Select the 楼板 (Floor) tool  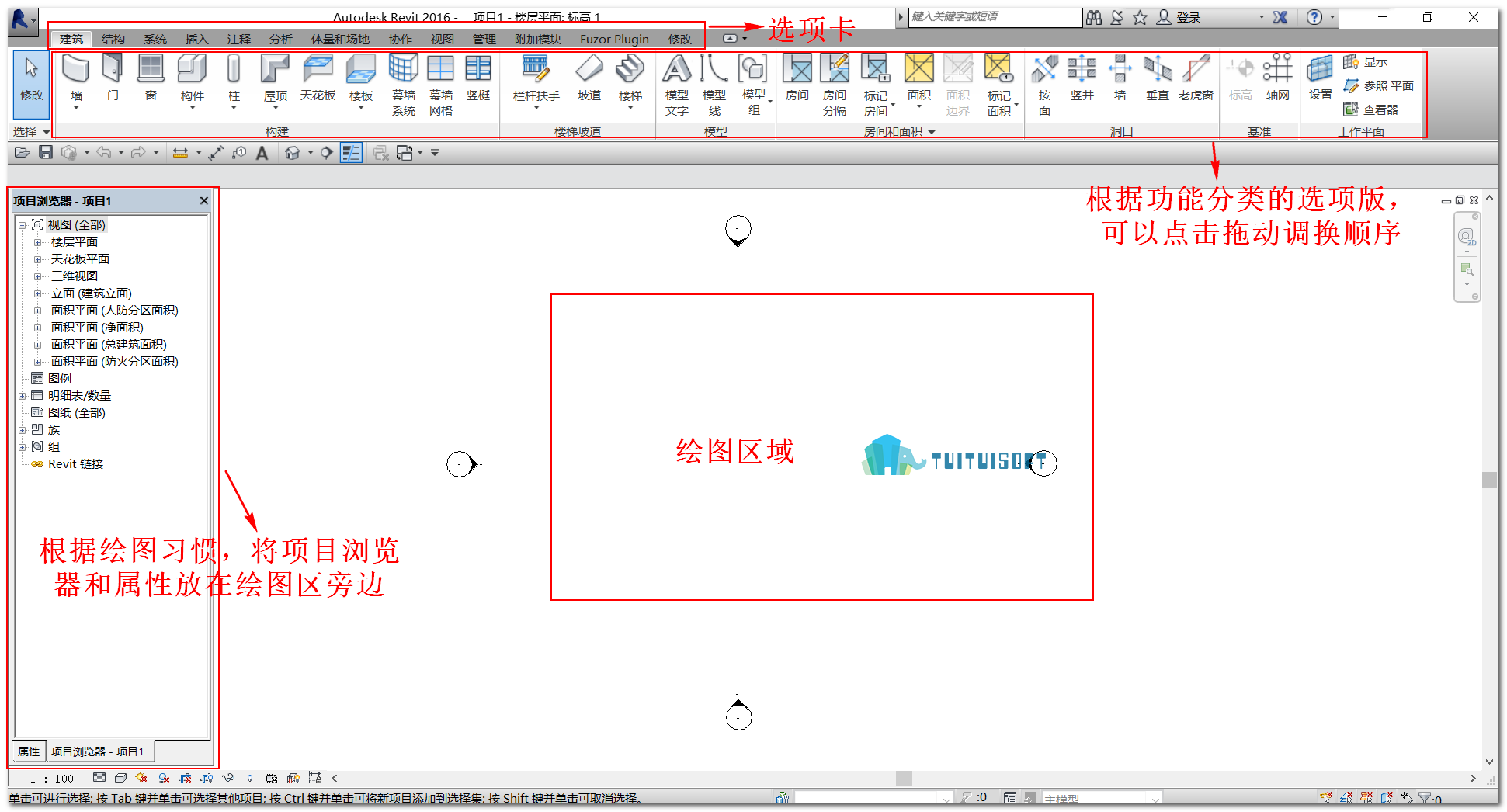click(361, 82)
